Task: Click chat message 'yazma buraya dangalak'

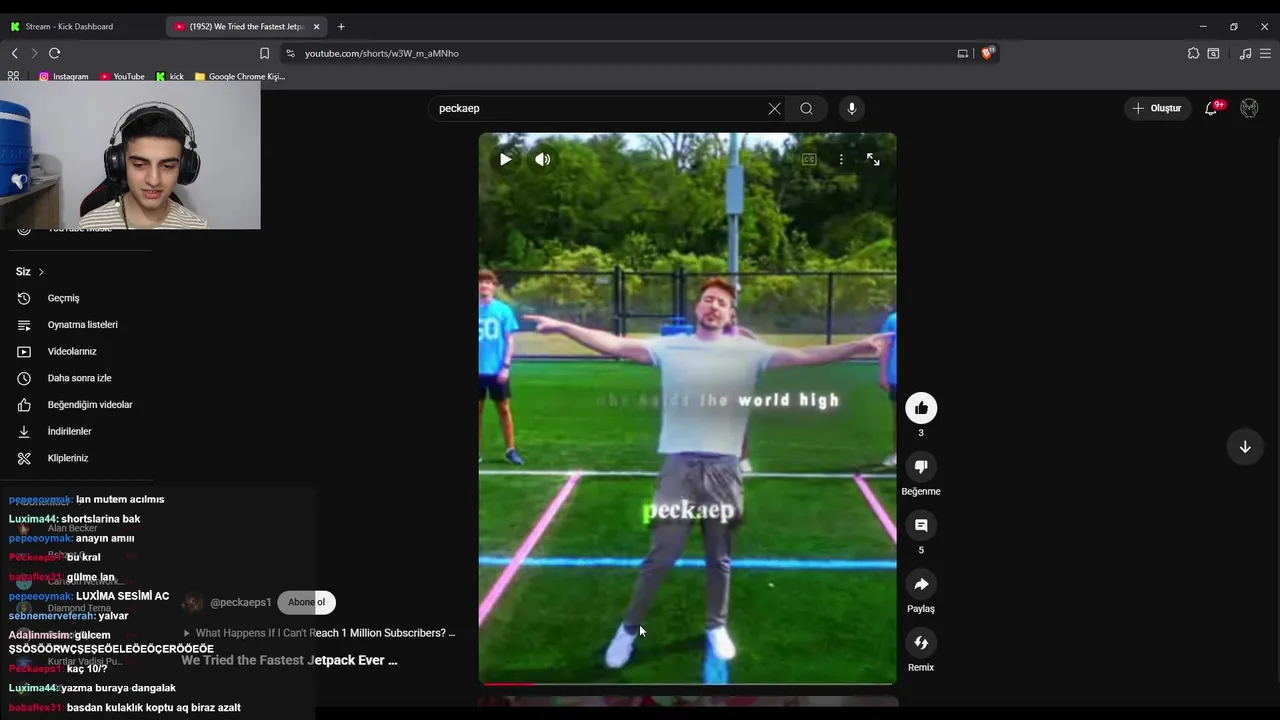Action: point(118,688)
